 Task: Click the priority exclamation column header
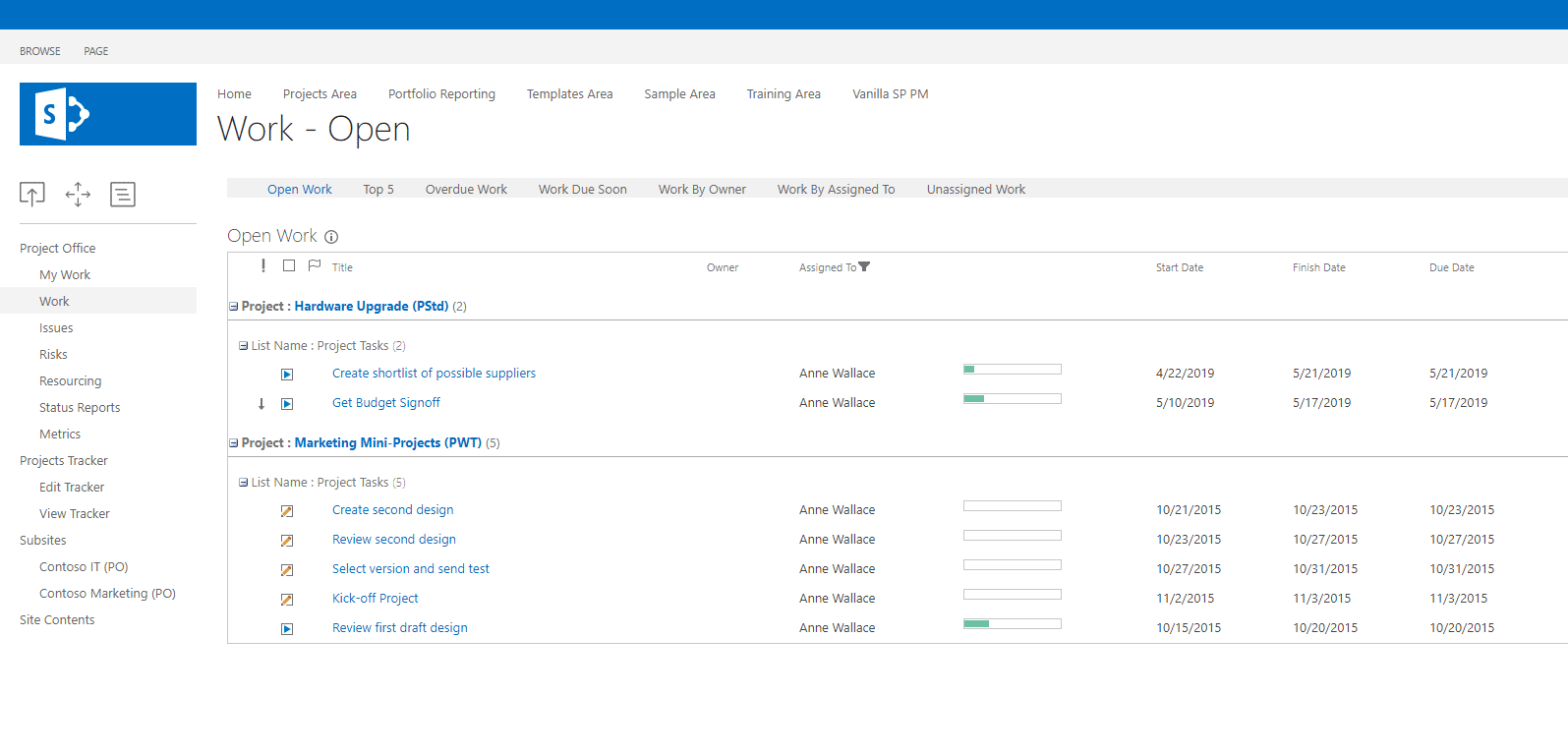pyautogui.click(x=262, y=265)
